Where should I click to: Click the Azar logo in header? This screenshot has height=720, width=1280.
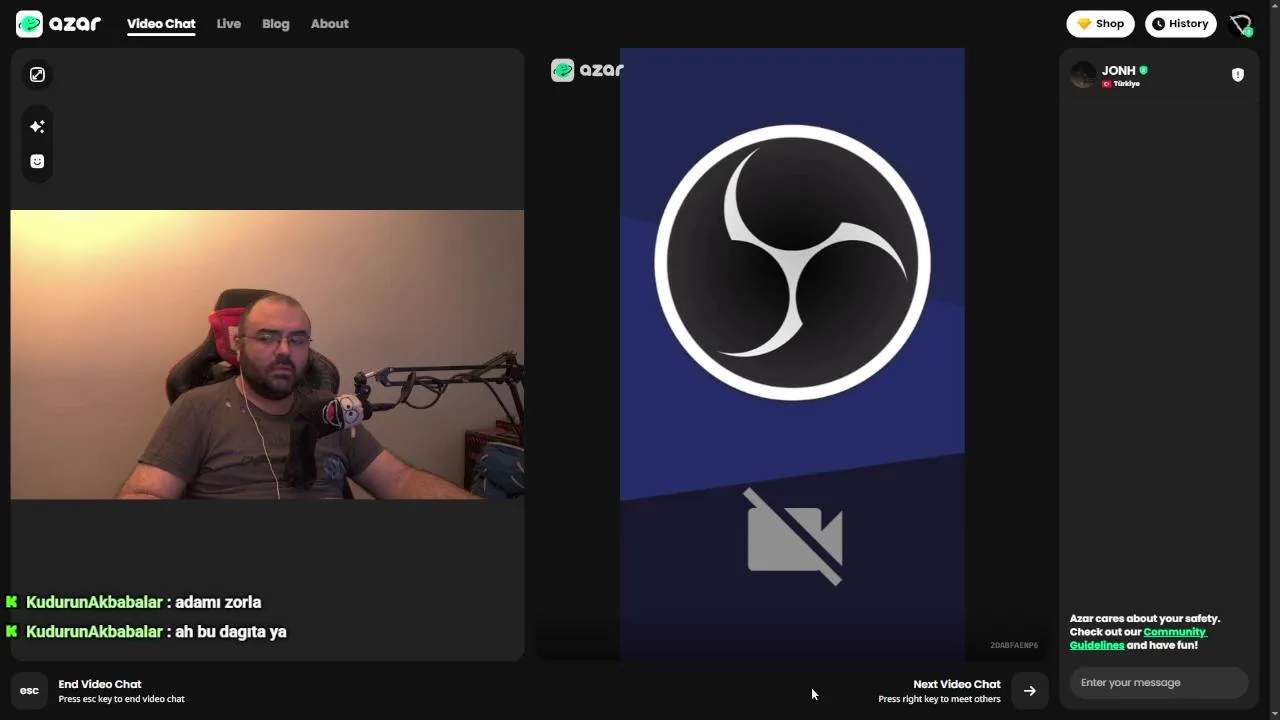(58, 23)
